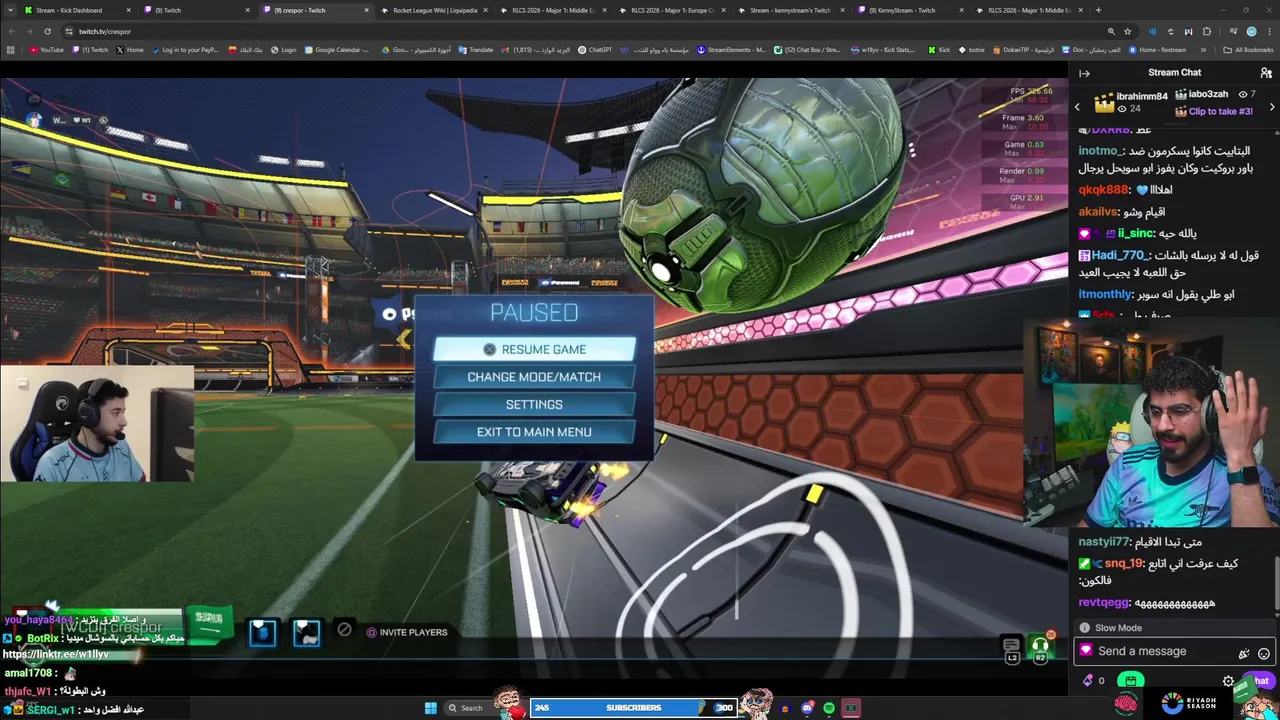The image size is (1280, 720).
Task: Open the Google Calendar bookmark
Action: tap(337, 49)
